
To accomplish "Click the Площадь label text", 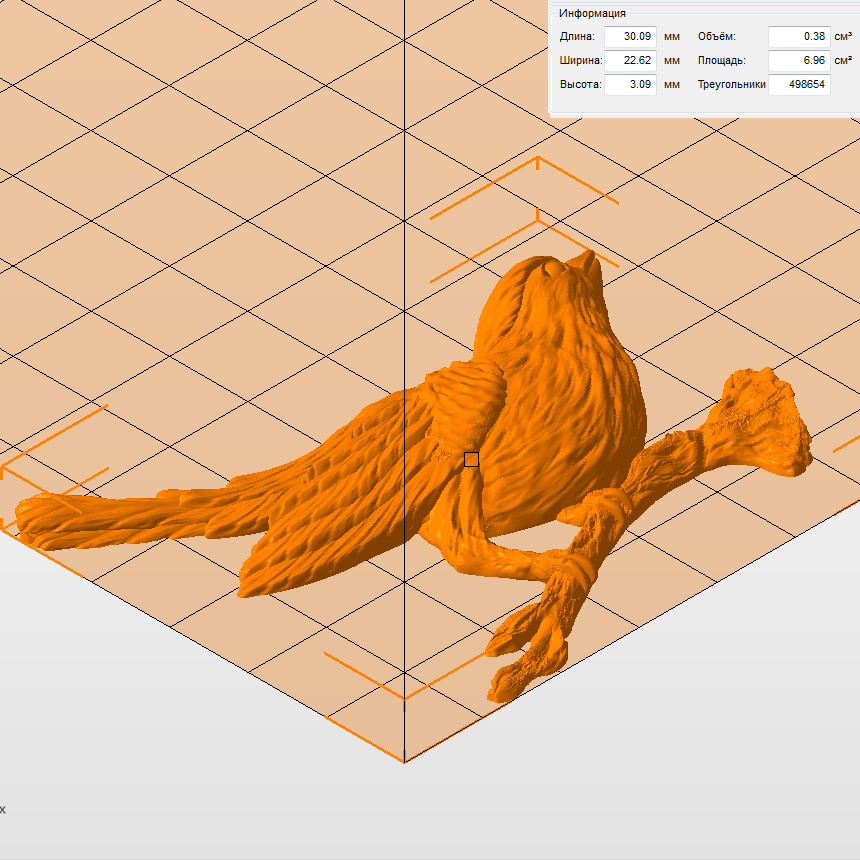I will (721, 61).
